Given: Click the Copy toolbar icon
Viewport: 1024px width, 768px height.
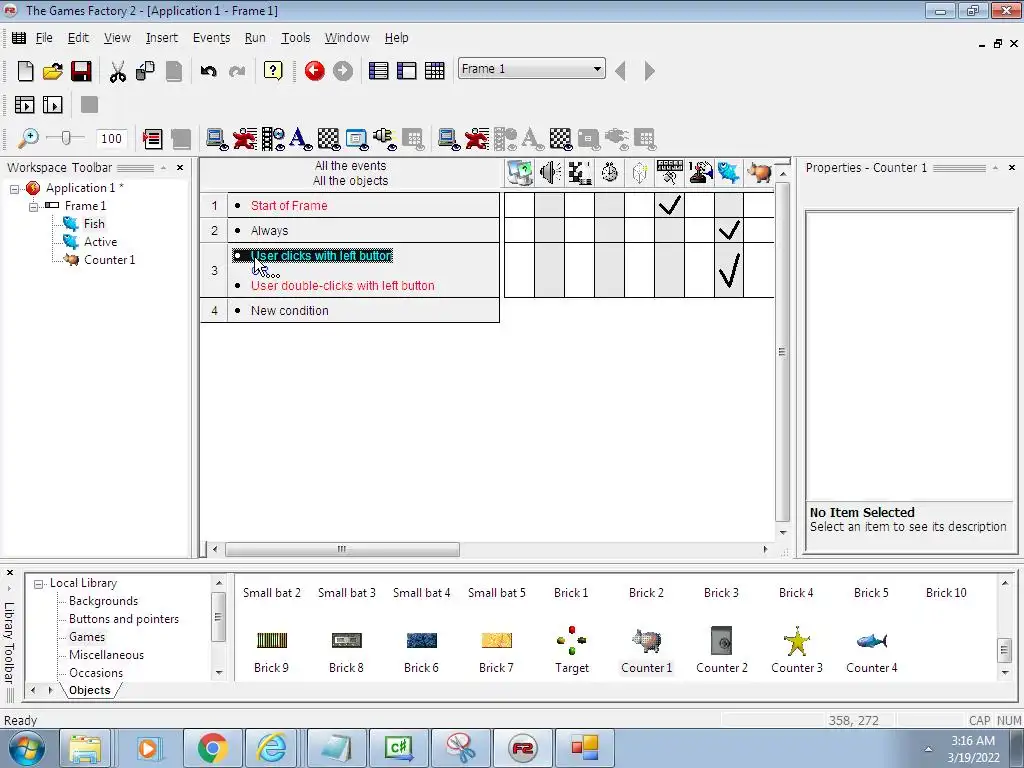Looking at the screenshot, I should [x=145, y=71].
